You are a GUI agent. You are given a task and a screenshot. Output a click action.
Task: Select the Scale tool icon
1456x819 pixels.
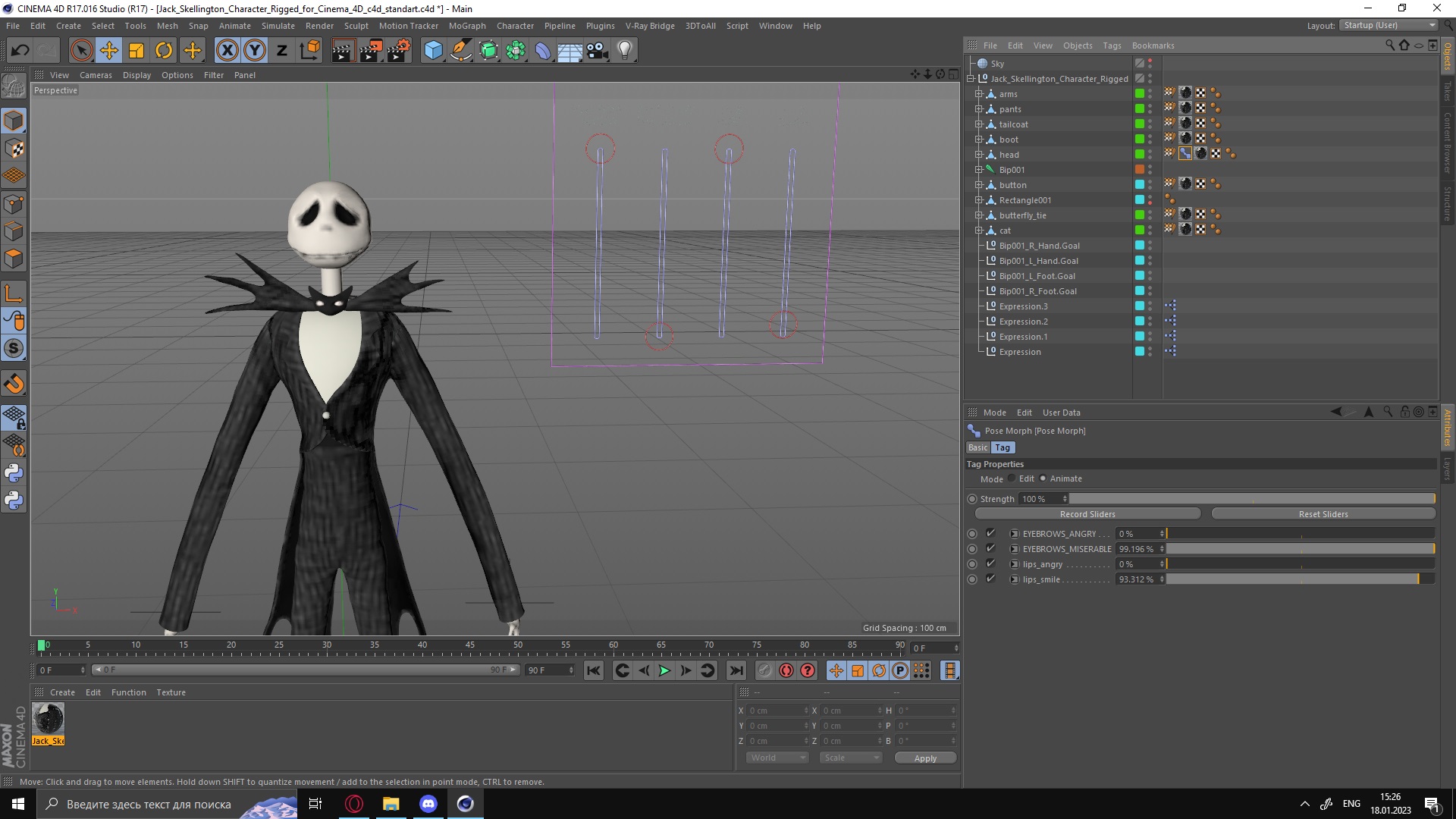coord(136,51)
